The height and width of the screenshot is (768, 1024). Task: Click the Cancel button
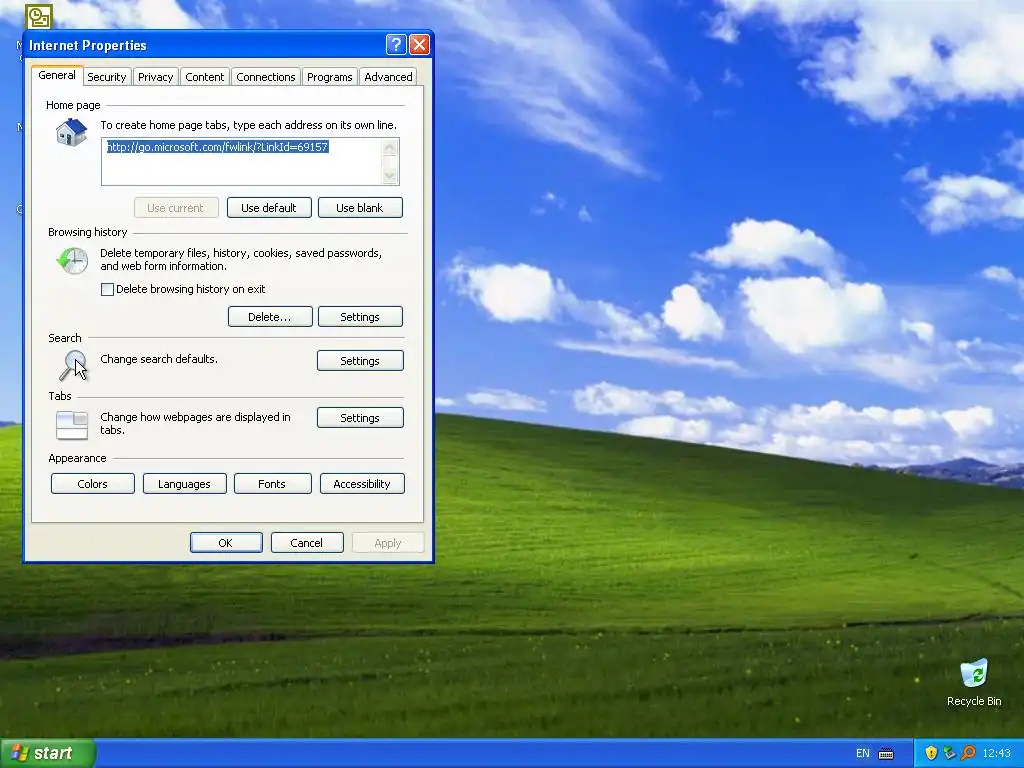[306, 543]
